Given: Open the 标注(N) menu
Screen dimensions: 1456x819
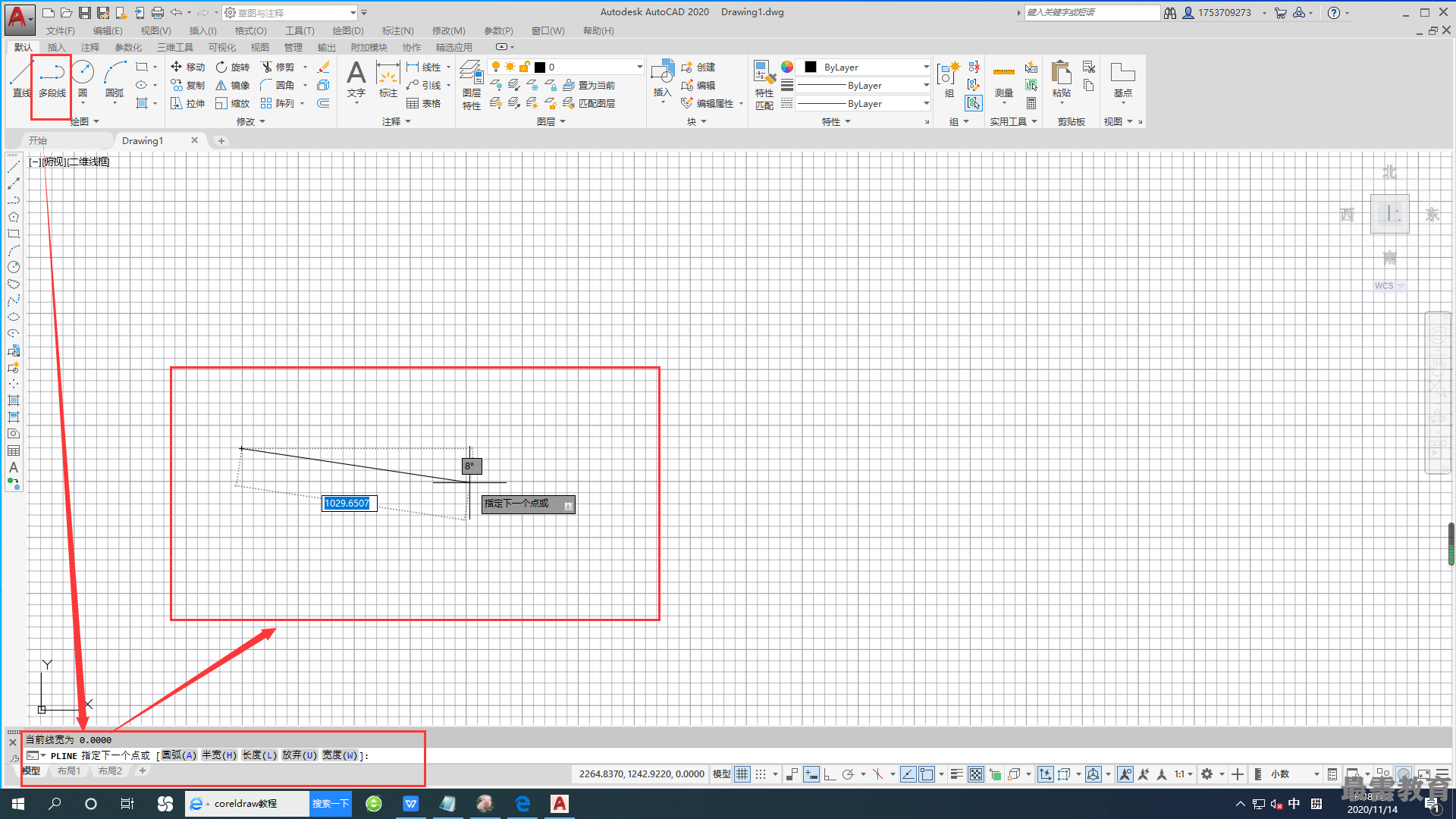Looking at the screenshot, I should 397,31.
